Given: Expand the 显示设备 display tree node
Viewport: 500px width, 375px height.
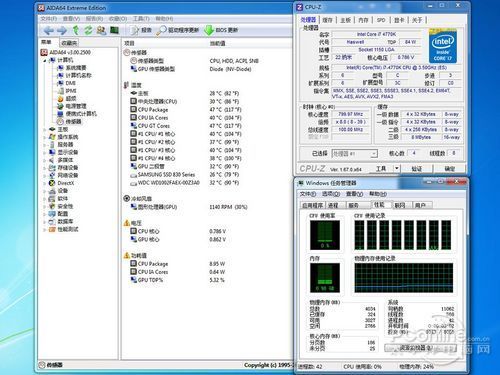Looking at the screenshot, I should pyautogui.click(x=45, y=152).
